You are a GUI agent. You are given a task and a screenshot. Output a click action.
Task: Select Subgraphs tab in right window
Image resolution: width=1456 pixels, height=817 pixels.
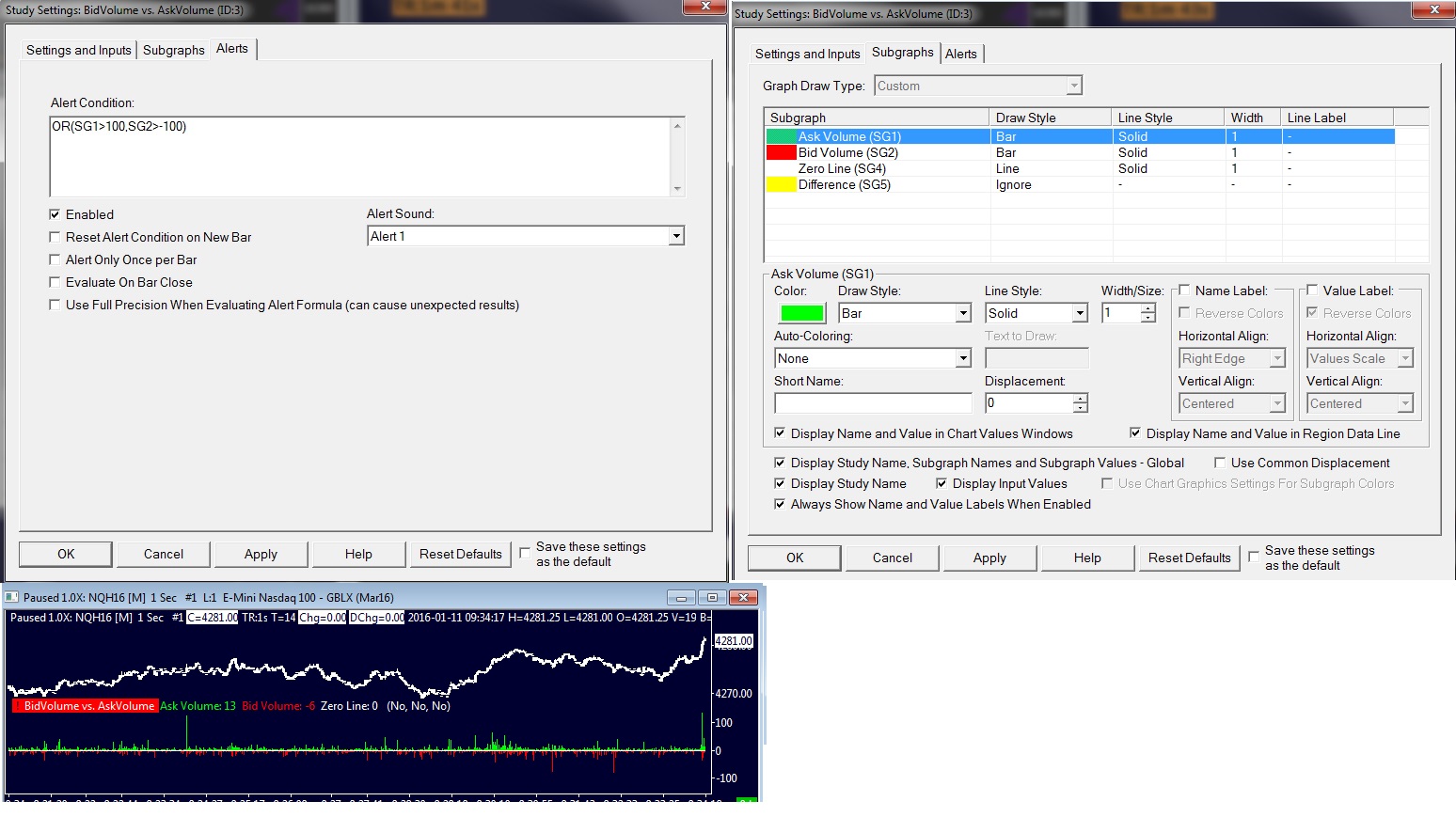point(903,53)
